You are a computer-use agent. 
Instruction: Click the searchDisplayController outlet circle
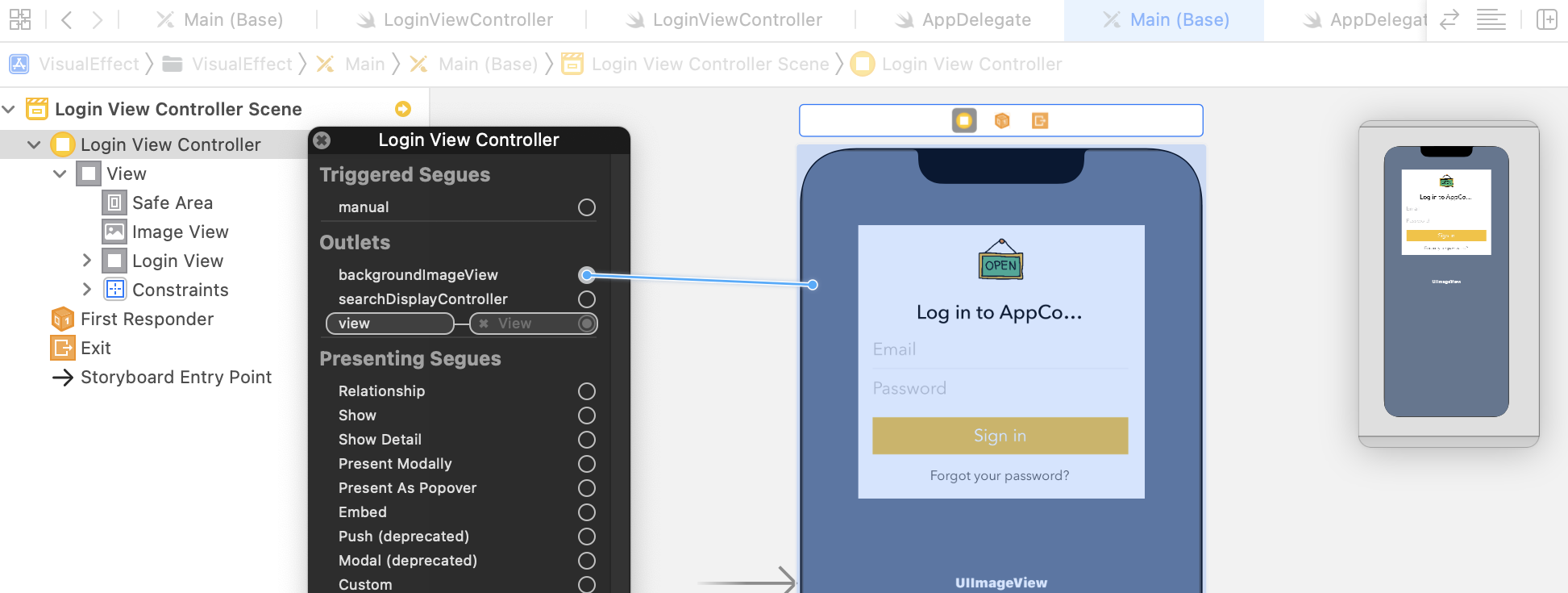coord(587,299)
